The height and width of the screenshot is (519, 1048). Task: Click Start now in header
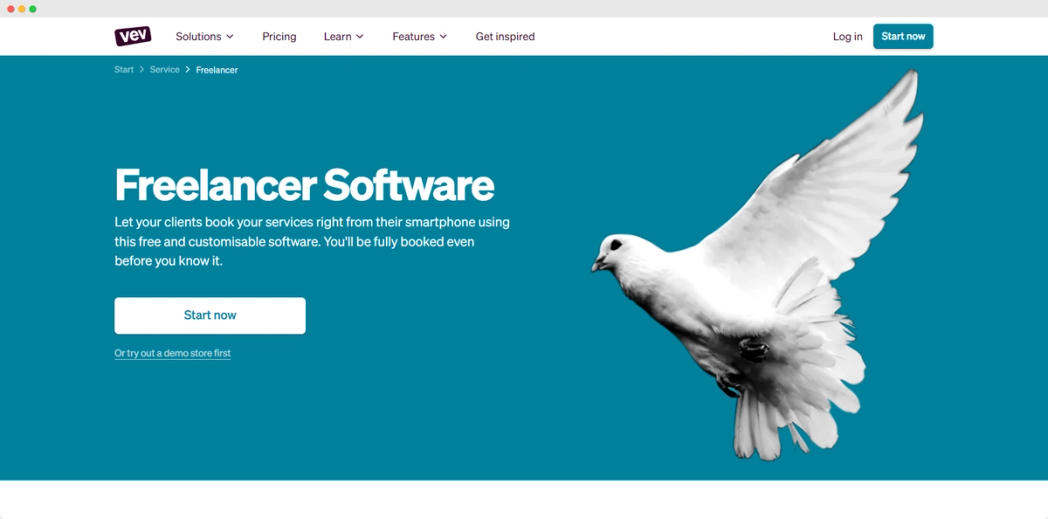[903, 37]
